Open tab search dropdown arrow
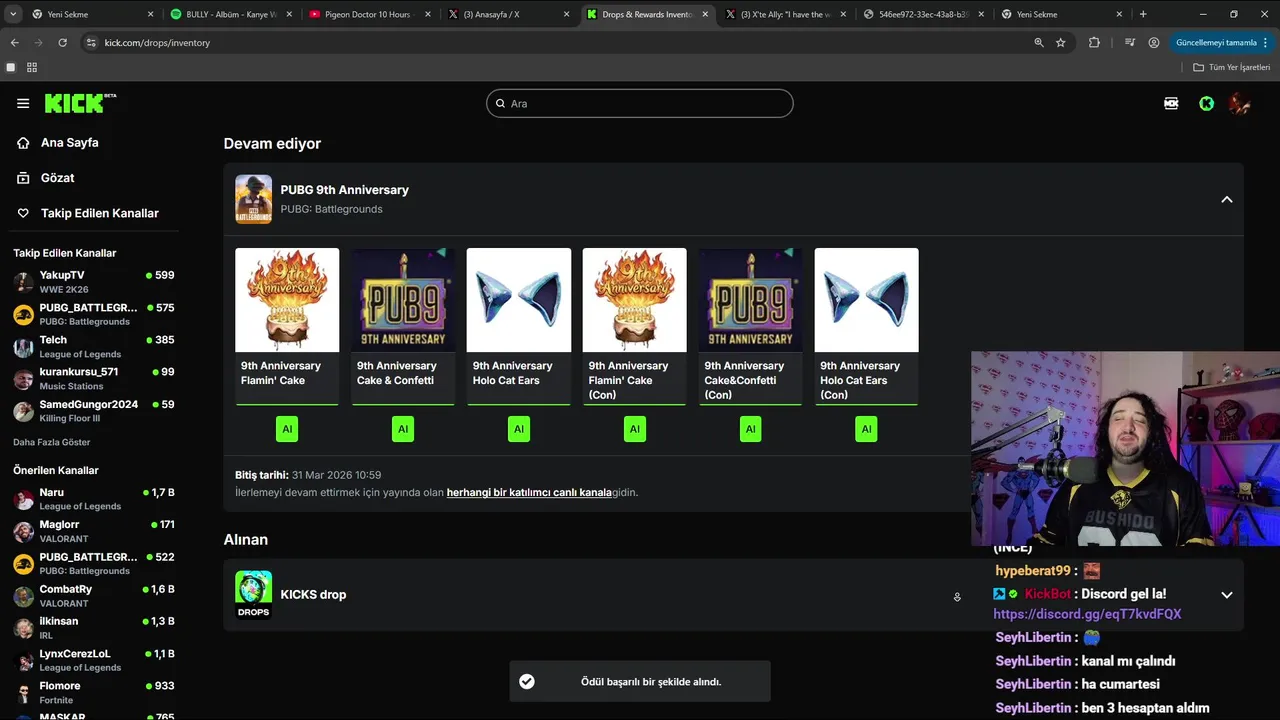This screenshot has width=1280, height=720. point(13,14)
